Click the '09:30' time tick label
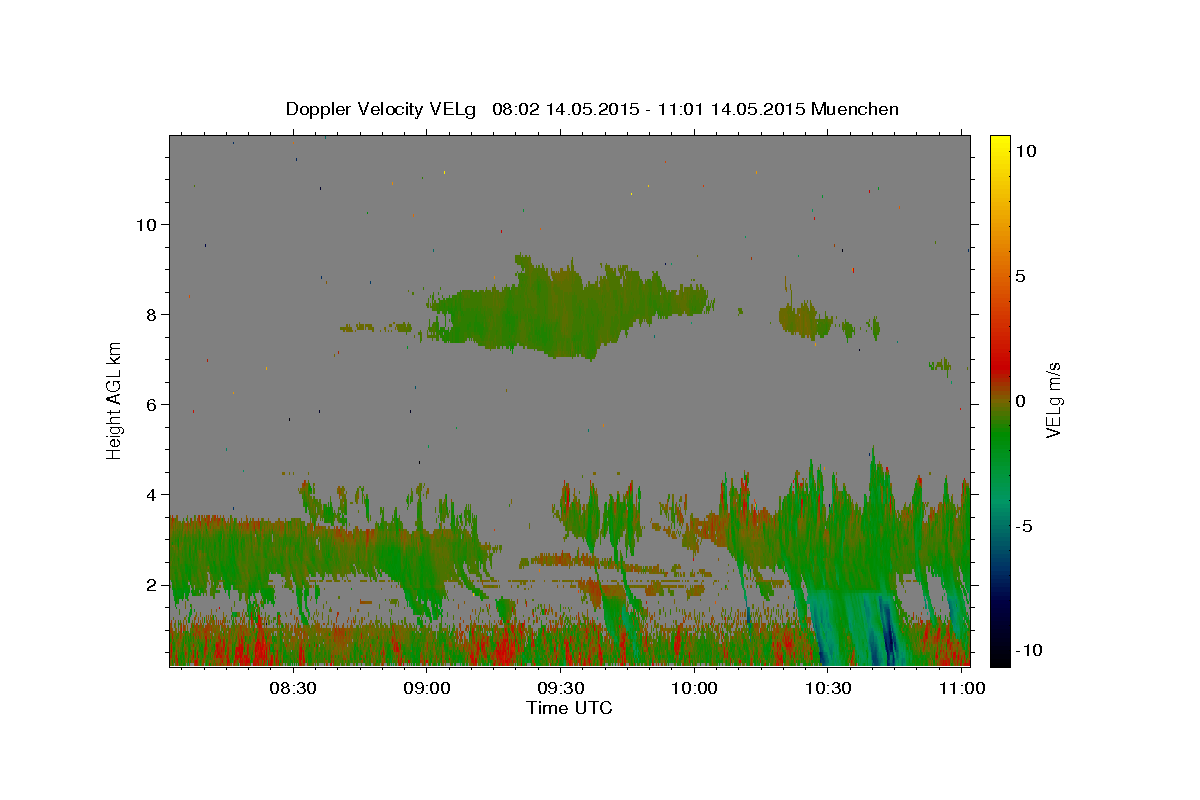This screenshot has height=800, width=1200. [561, 688]
